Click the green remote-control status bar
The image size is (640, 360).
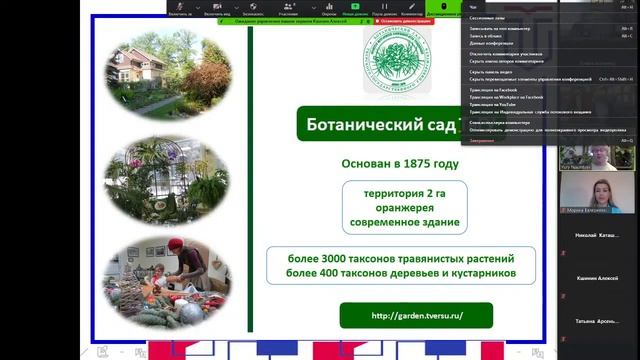click(295, 21)
